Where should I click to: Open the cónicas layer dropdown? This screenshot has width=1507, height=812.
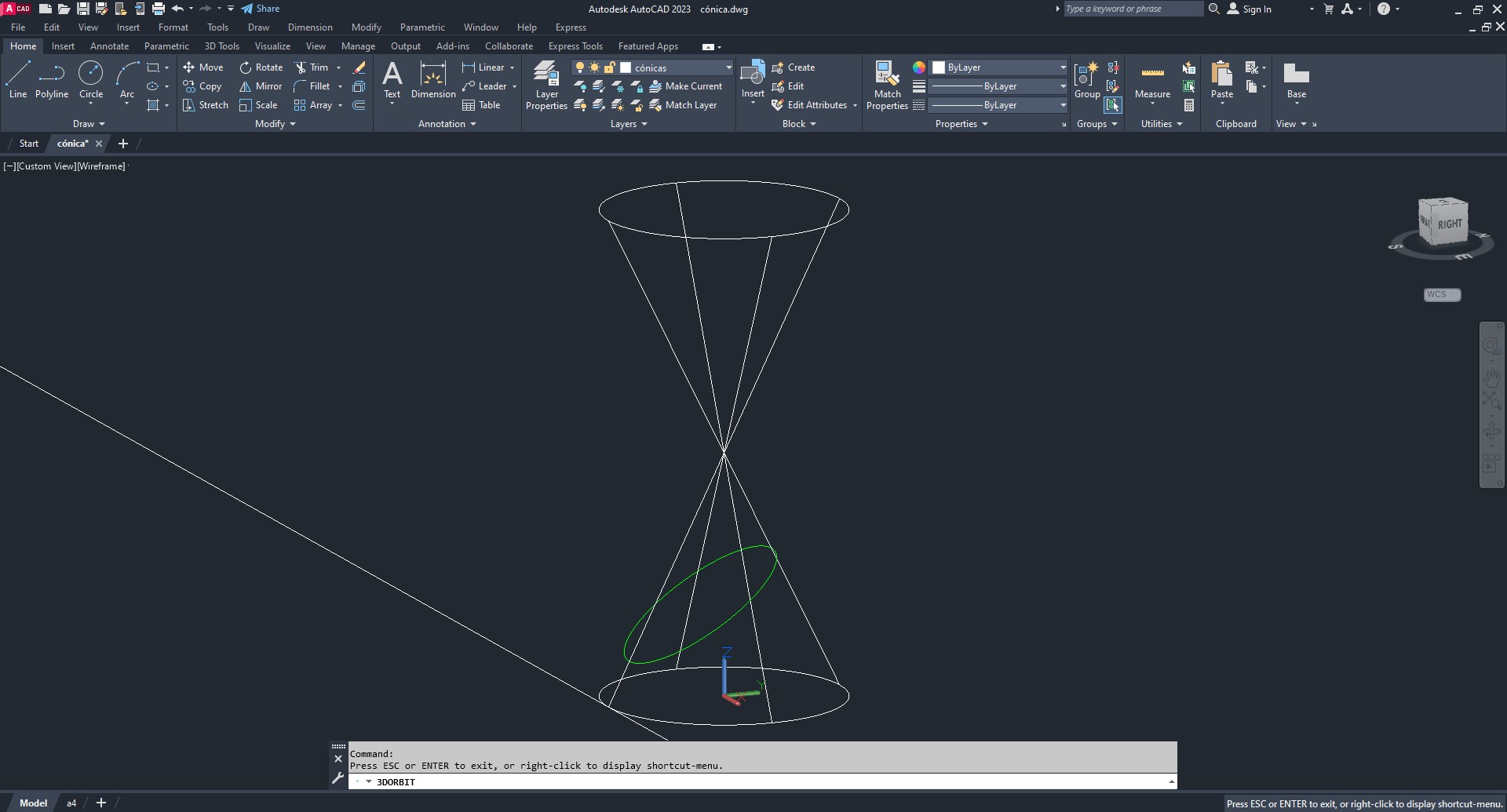(728, 67)
